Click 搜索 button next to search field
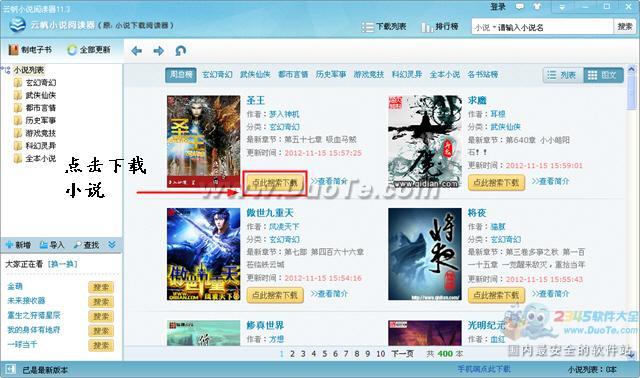Screen dimensions: 640x378 point(624,27)
